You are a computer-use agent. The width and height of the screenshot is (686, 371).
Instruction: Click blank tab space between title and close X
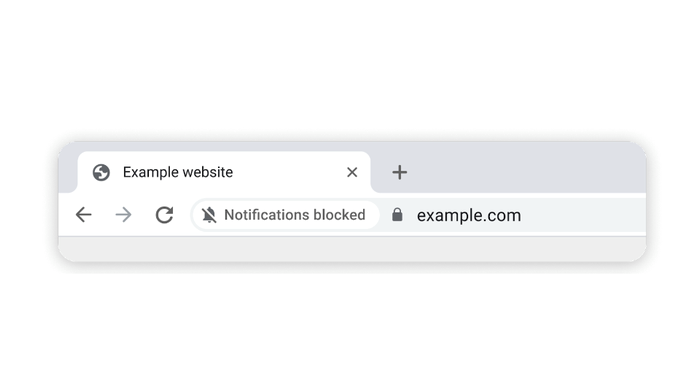[289, 172]
